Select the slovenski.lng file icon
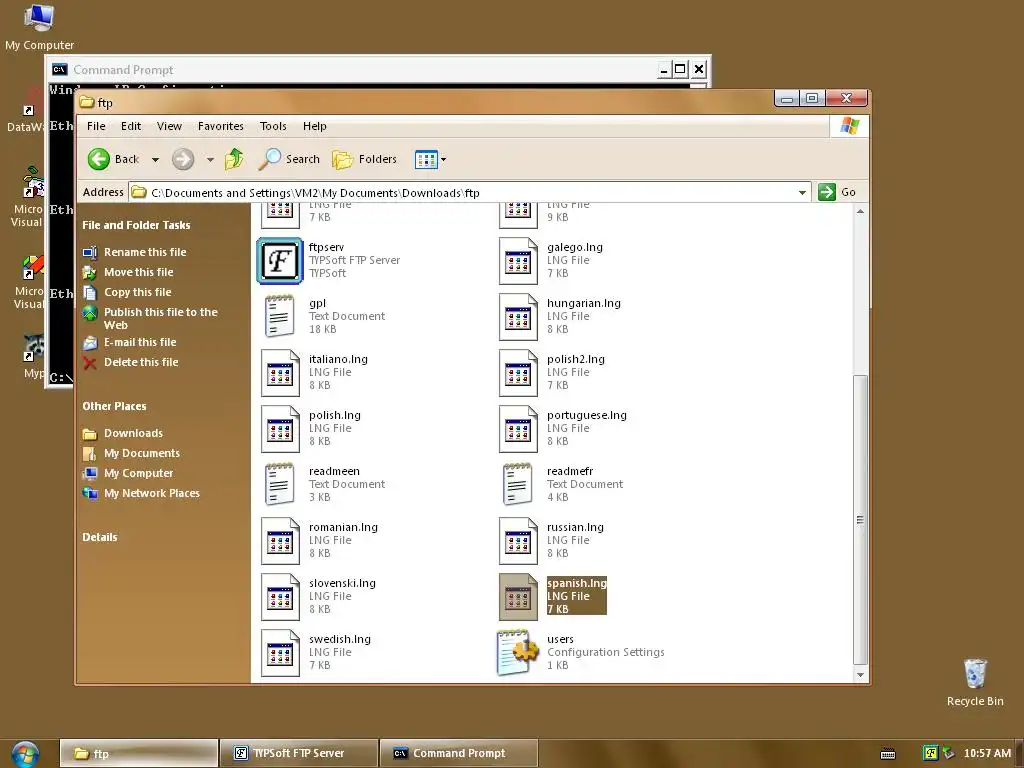 pos(280,597)
